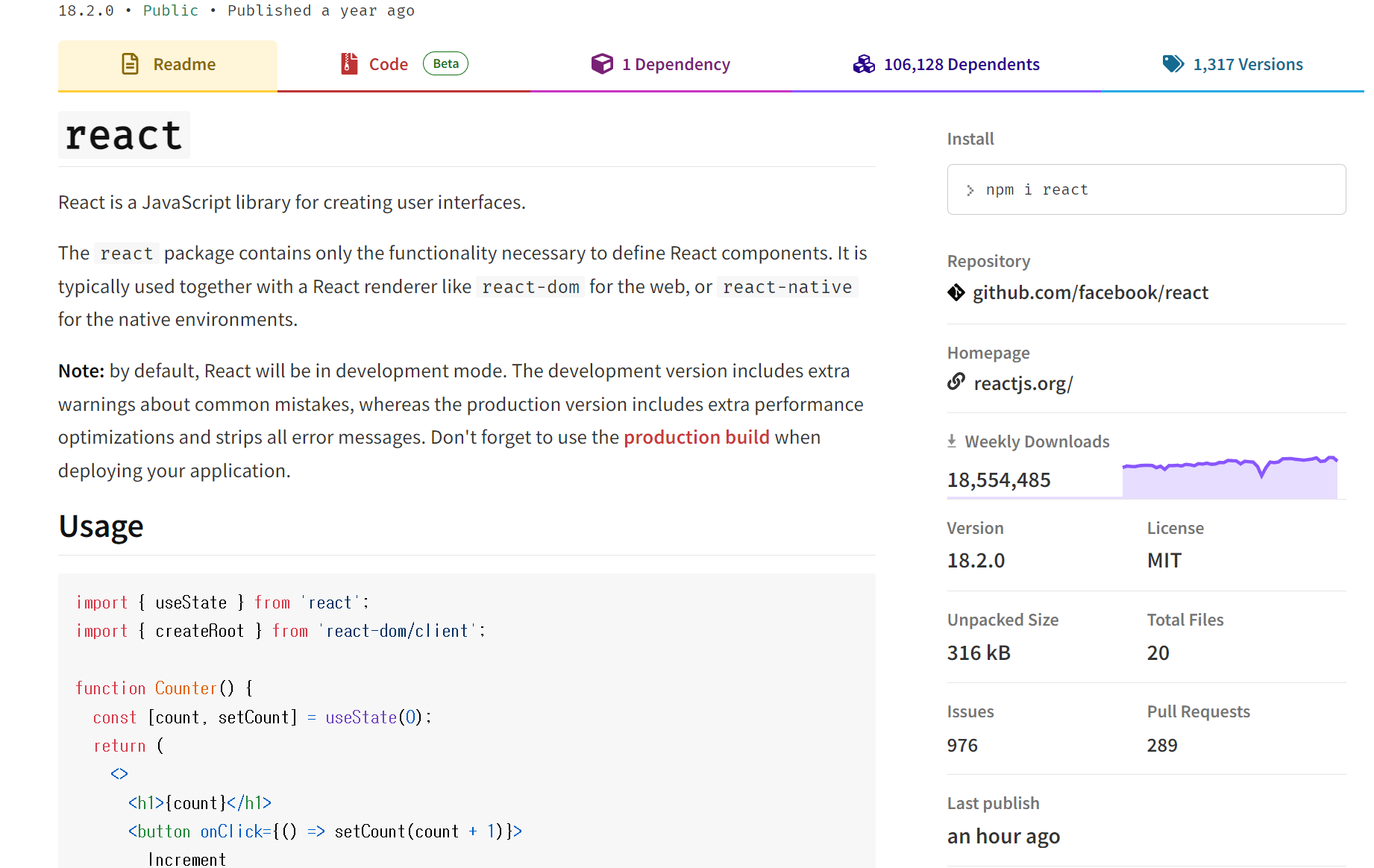1374x868 pixels.
Task: Switch to the Code tab
Action: pyautogui.click(x=404, y=65)
